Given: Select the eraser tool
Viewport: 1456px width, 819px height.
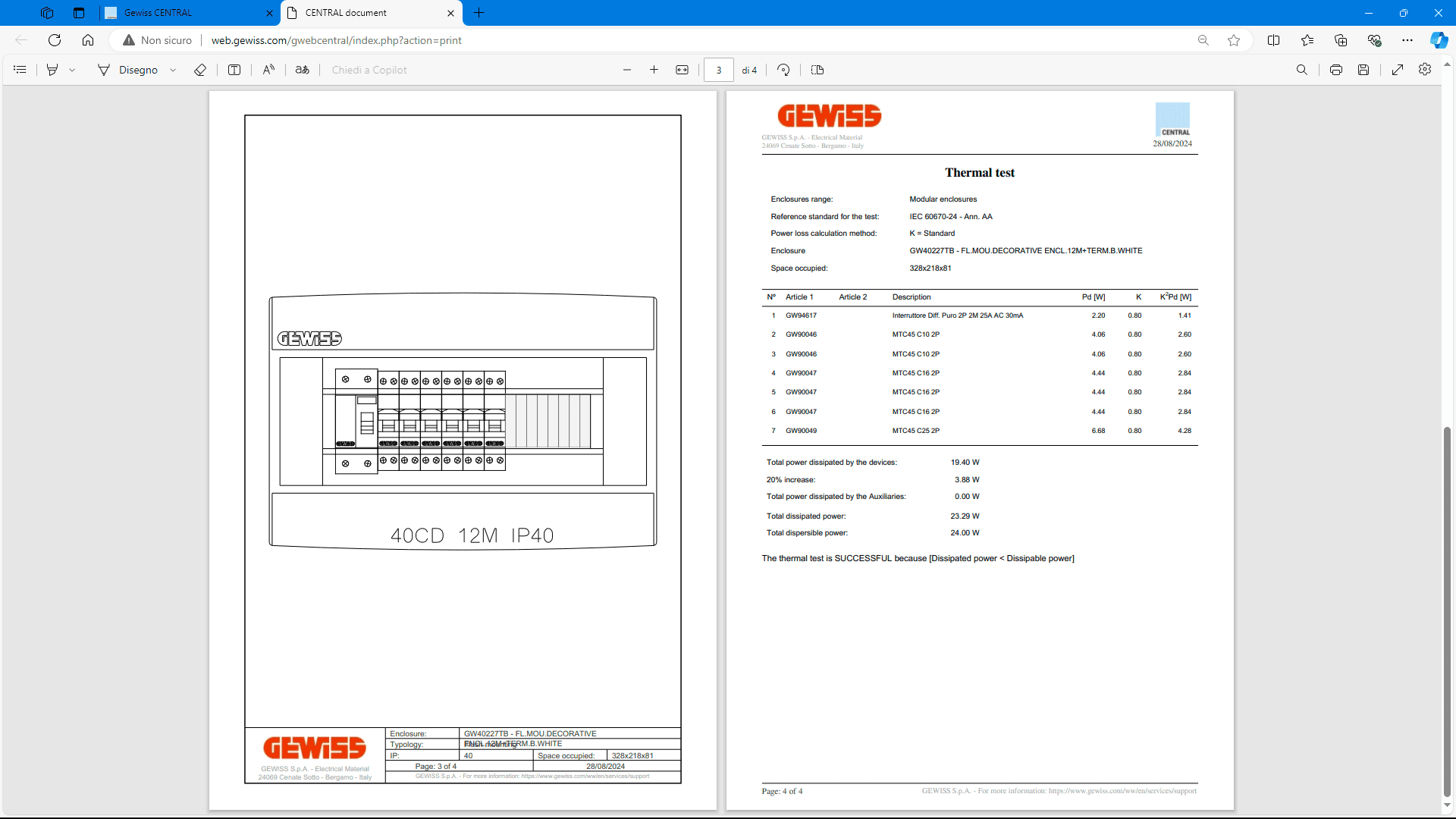Looking at the screenshot, I should pos(200,70).
